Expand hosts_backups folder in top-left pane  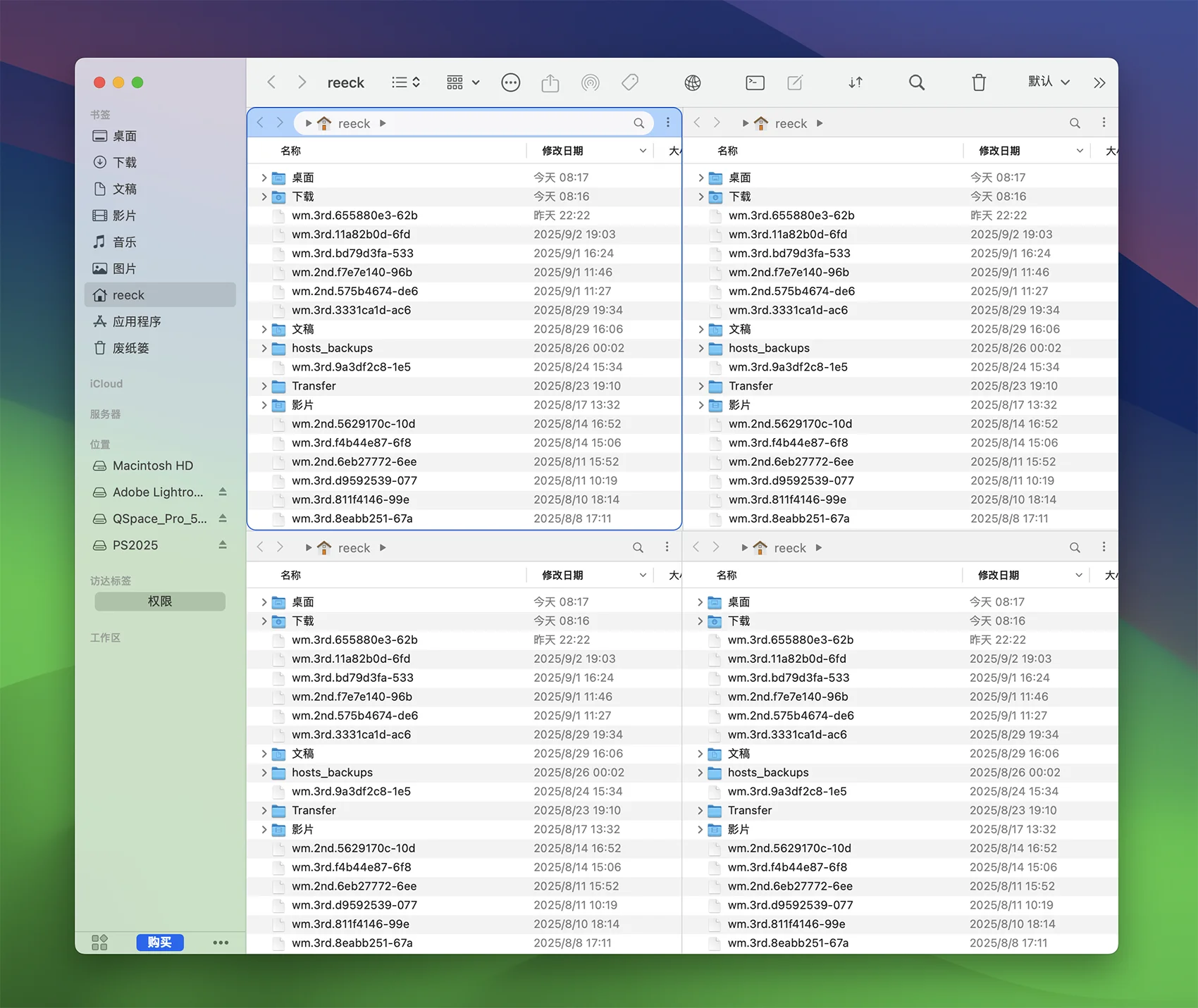click(264, 349)
